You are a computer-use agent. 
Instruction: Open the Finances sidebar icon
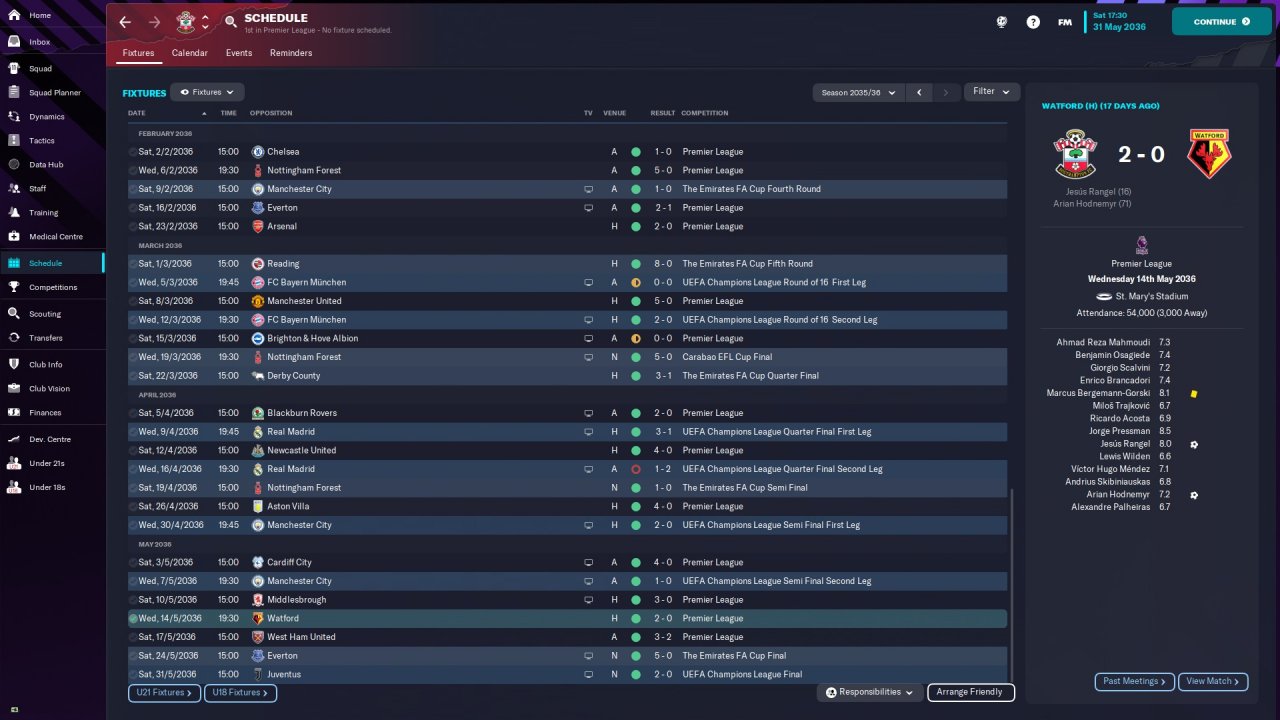point(14,413)
